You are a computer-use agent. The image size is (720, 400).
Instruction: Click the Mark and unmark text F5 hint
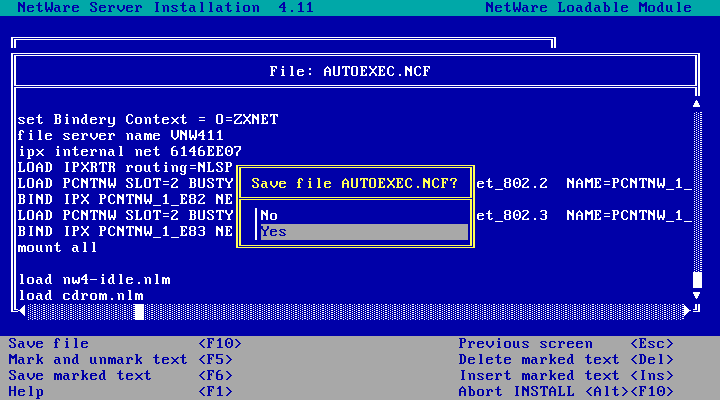point(120,360)
